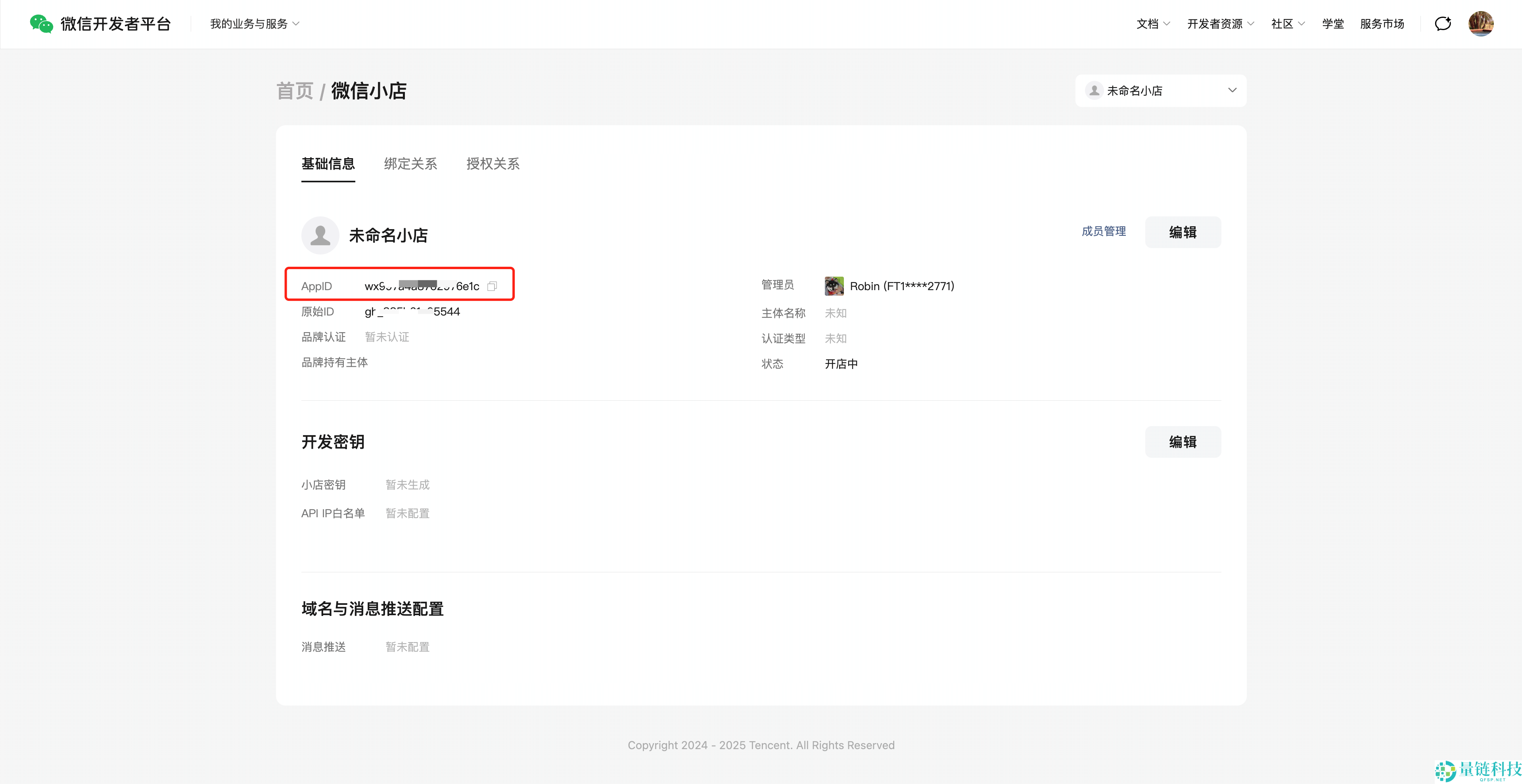This screenshot has height=784, width=1522.
Task: Open 学堂 in top navigation
Action: [1333, 24]
